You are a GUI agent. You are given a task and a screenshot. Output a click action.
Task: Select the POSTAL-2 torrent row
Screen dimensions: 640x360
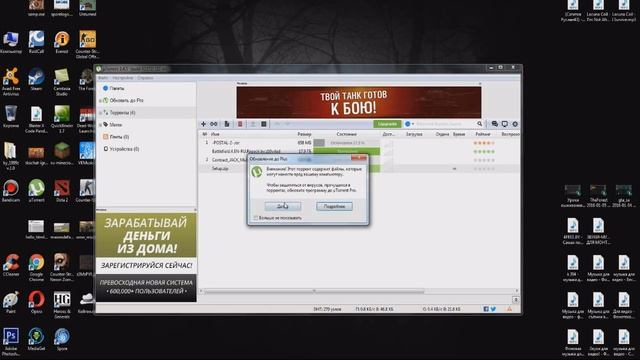click(359, 143)
